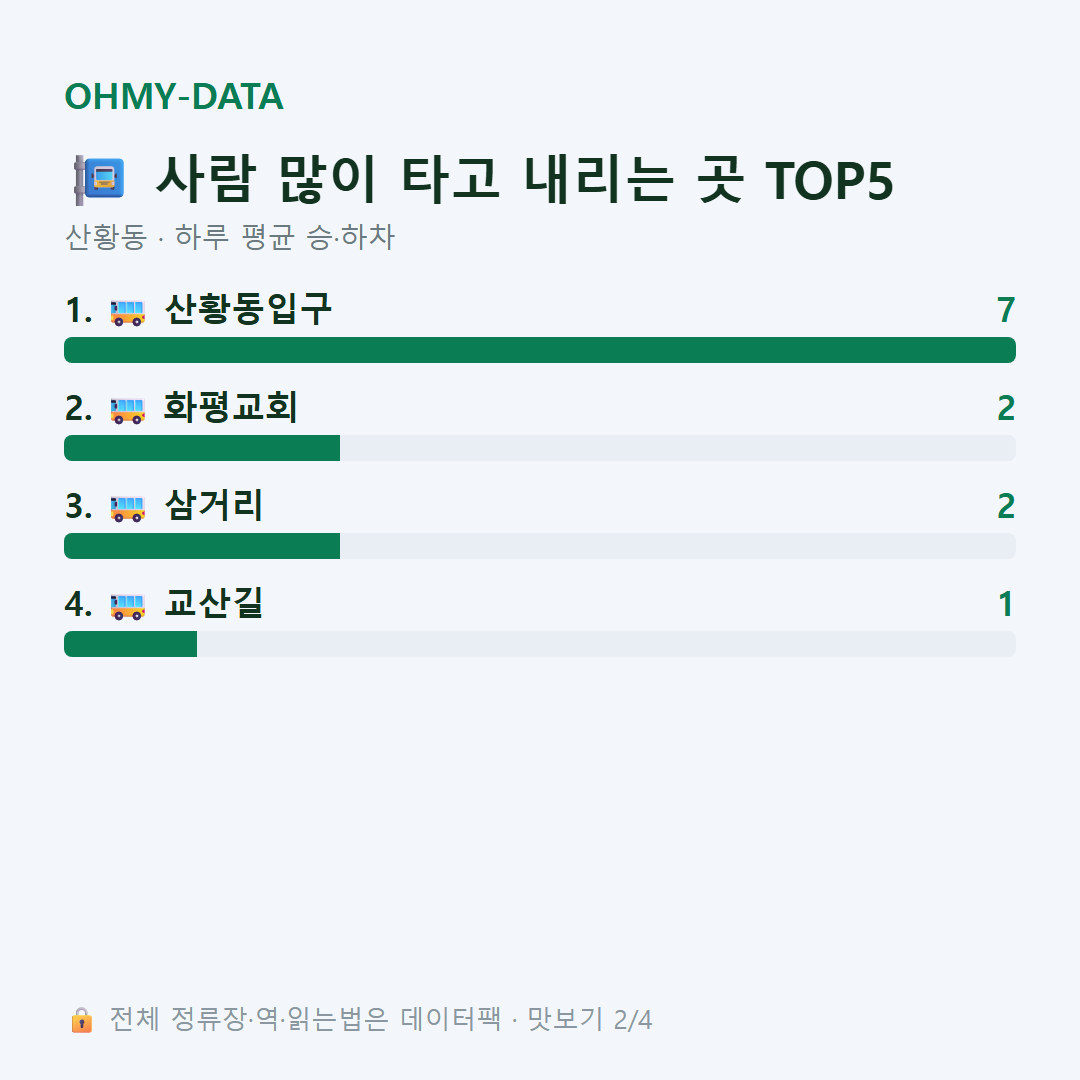Click the lock icon in the footer
Image resolution: width=1080 pixels, height=1080 pixels.
coord(81,1020)
